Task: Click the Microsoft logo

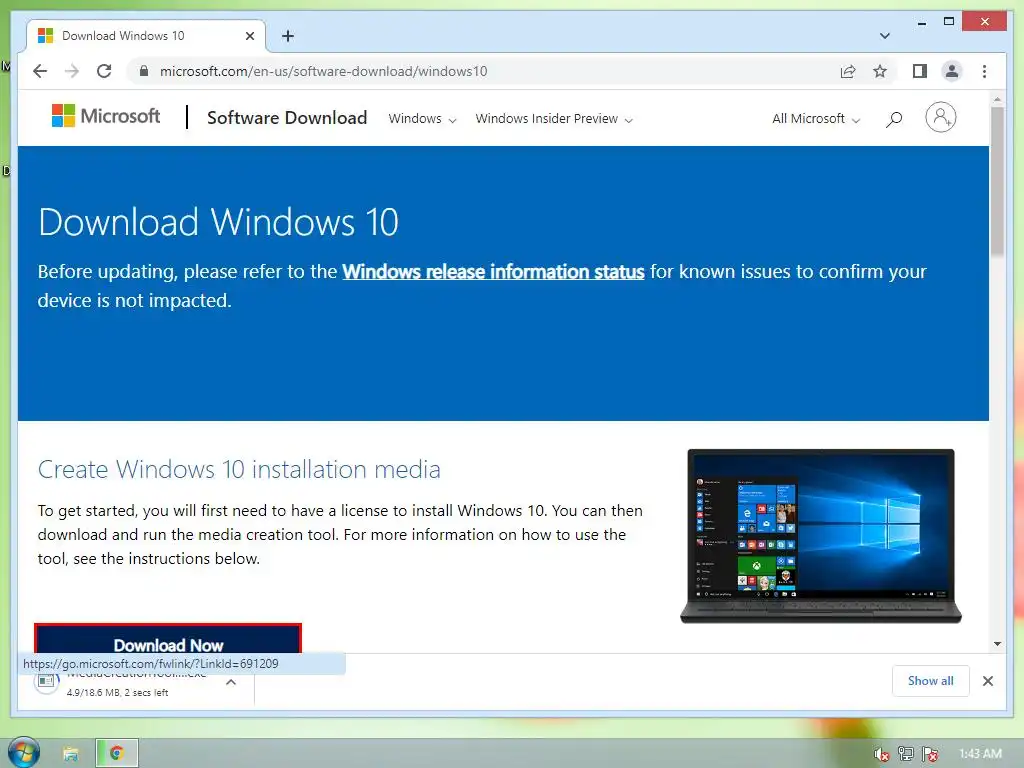Action: tap(106, 116)
